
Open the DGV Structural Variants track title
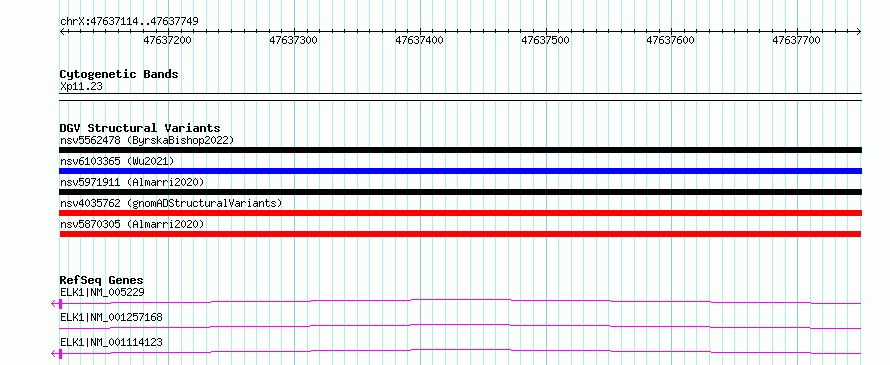(140, 128)
